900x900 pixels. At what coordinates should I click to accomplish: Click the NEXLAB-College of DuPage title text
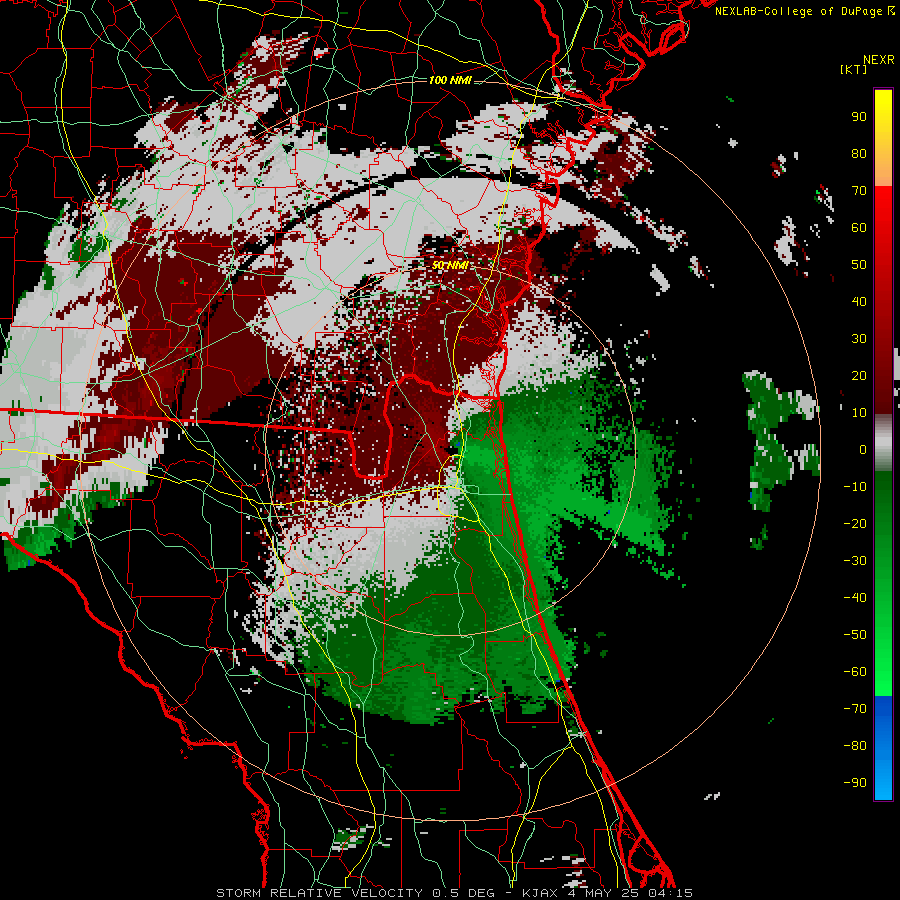pos(804,11)
